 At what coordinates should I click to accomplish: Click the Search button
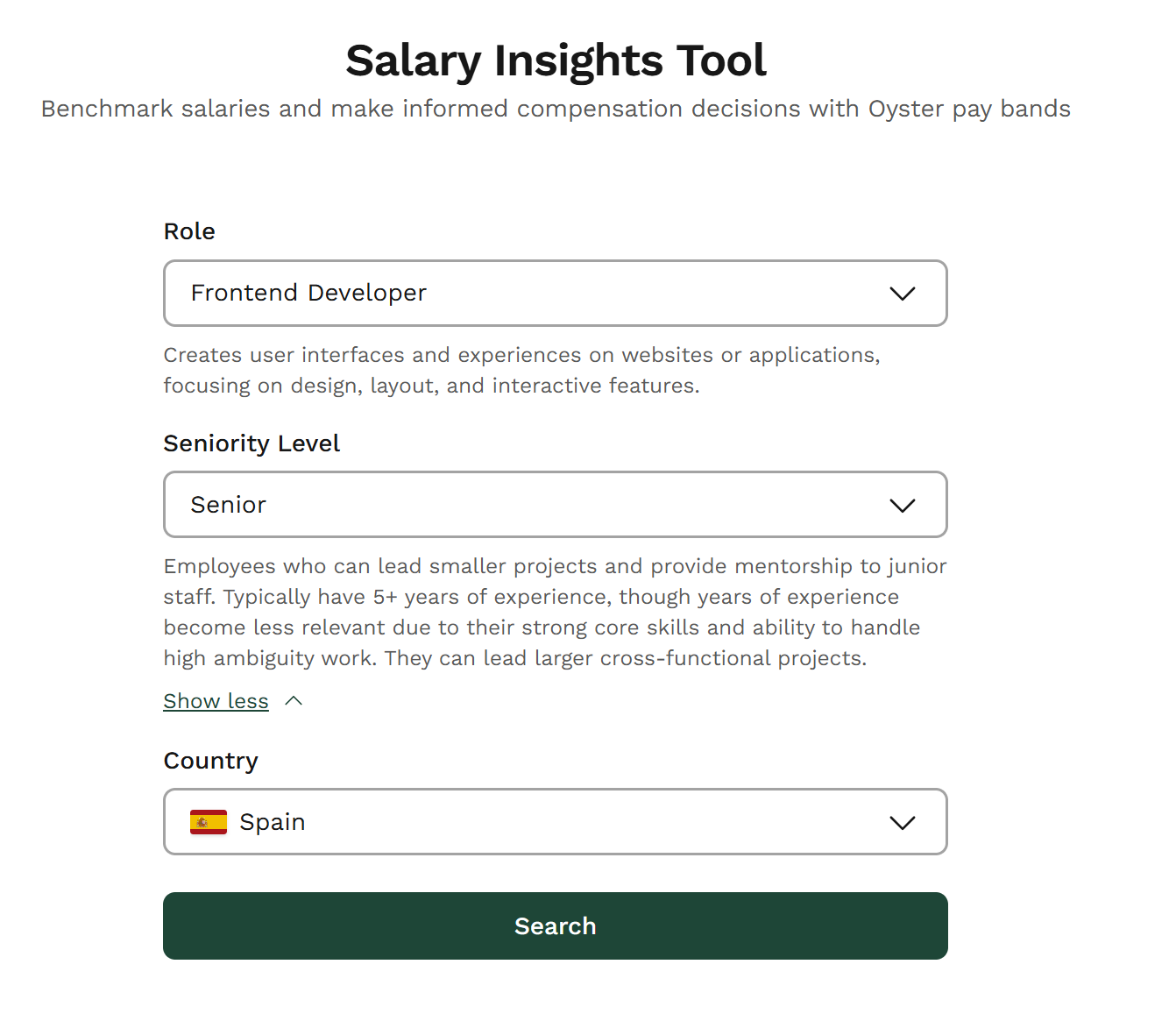tap(555, 925)
